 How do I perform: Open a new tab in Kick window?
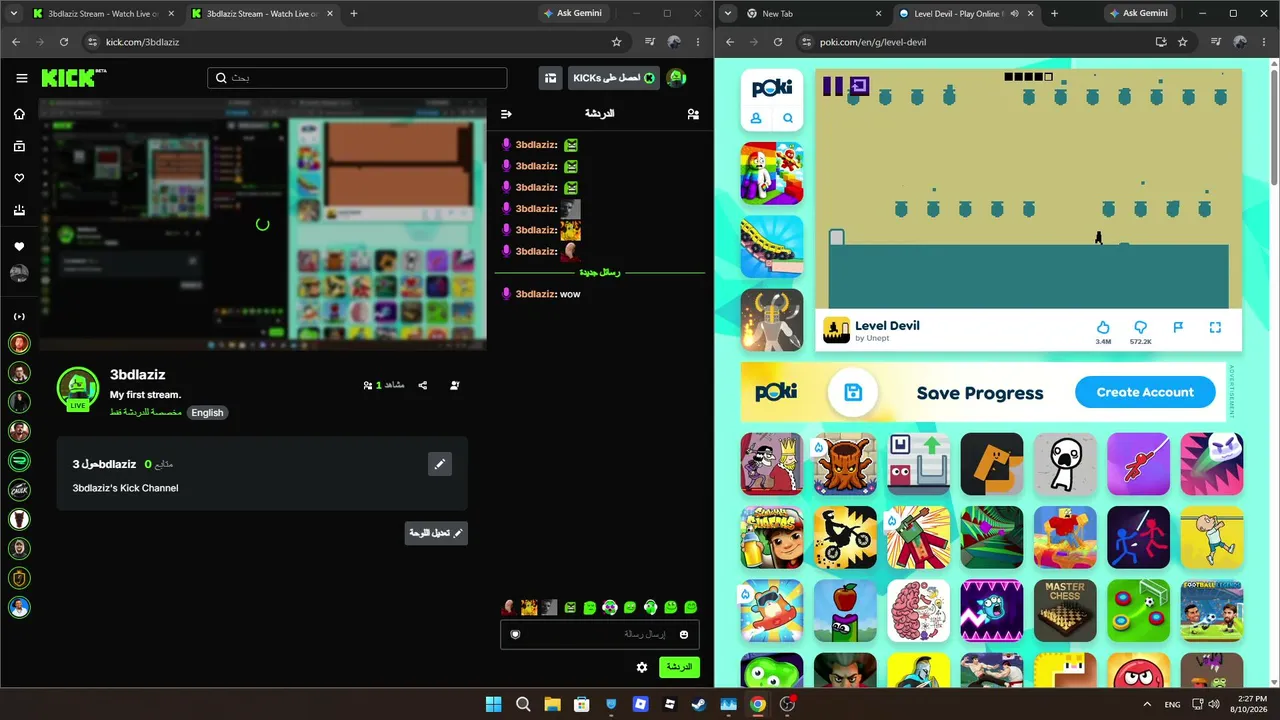coord(354,14)
